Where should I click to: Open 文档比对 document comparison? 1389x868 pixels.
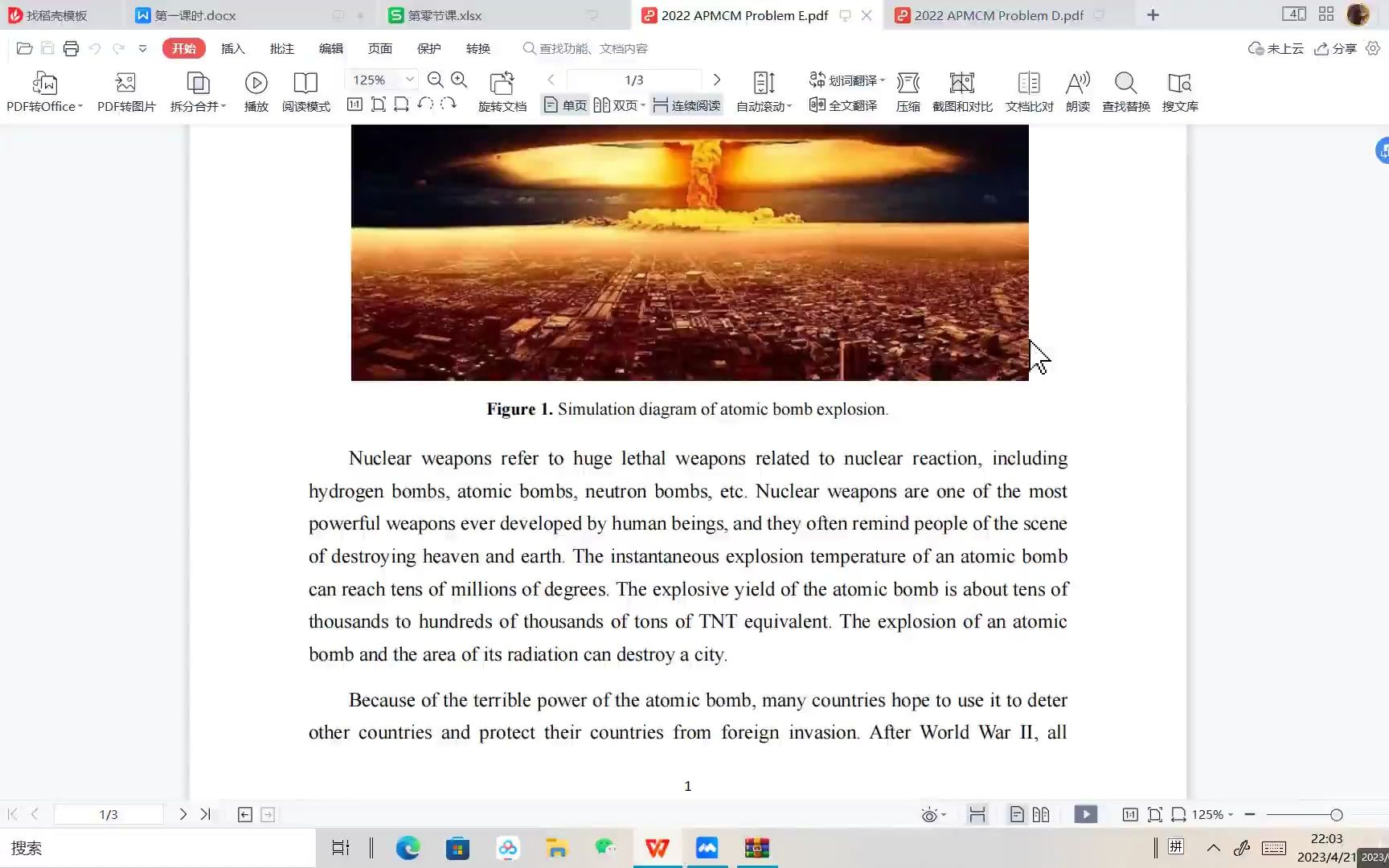(1029, 92)
